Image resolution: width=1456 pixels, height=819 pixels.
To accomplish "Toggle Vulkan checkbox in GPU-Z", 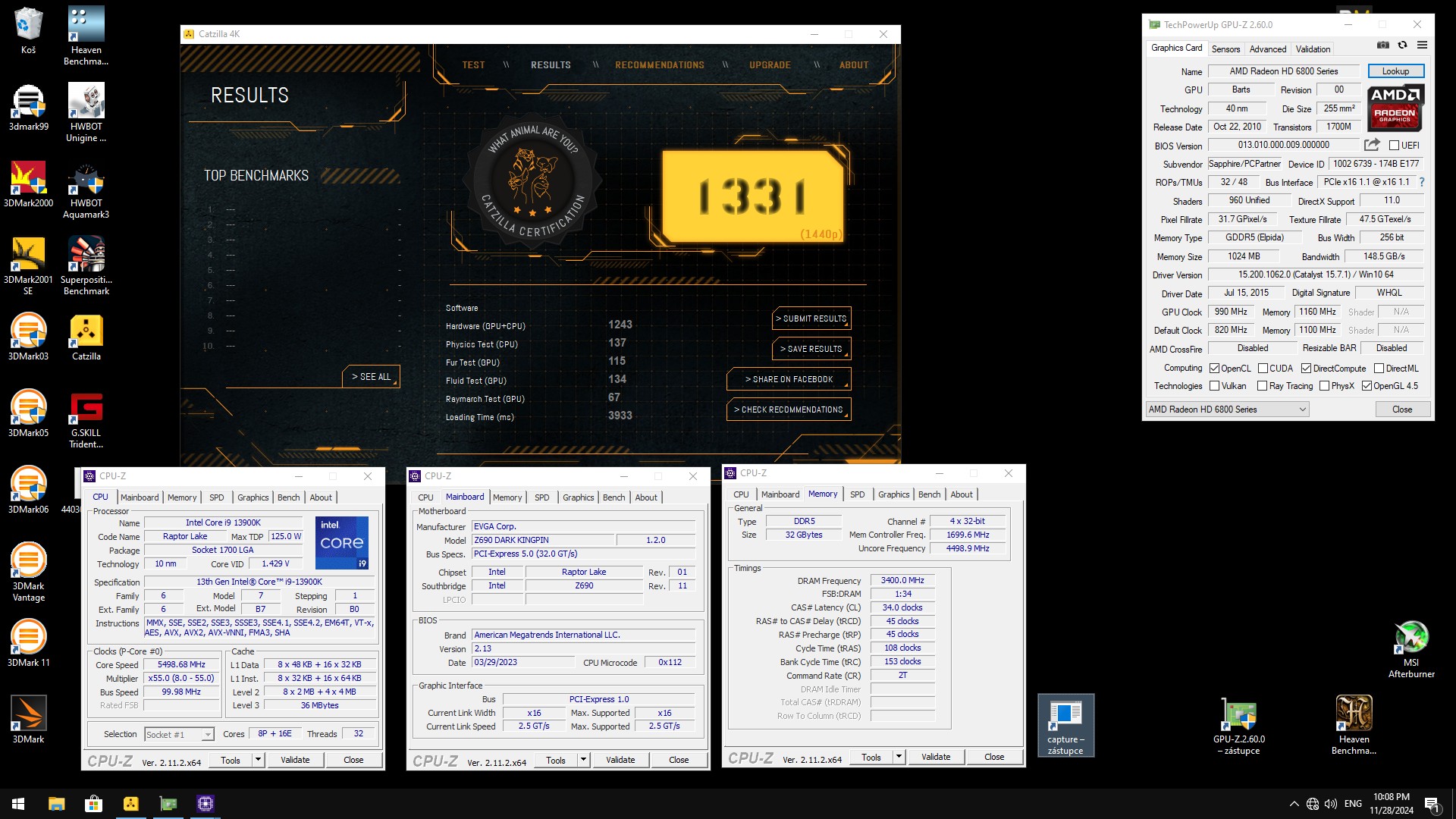I will (1214, 385).
